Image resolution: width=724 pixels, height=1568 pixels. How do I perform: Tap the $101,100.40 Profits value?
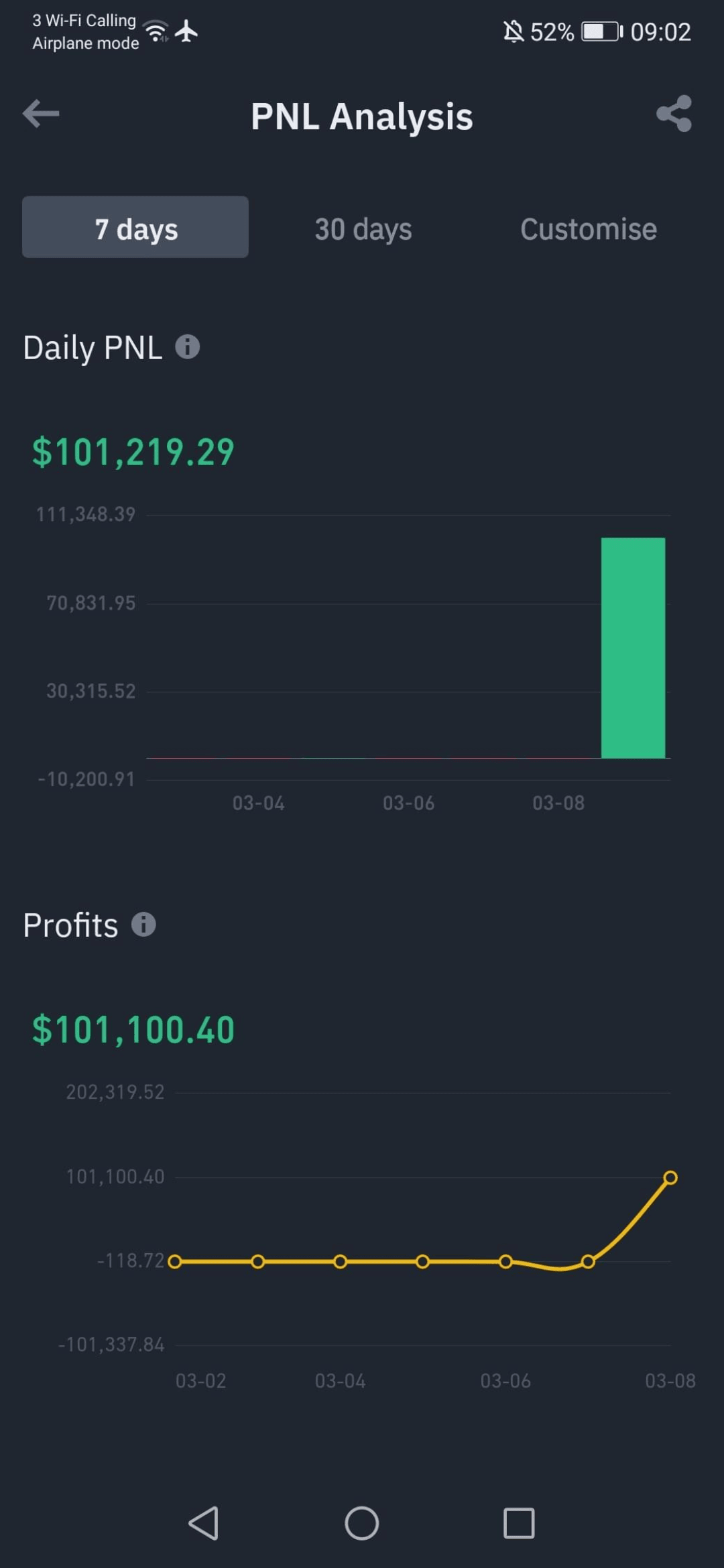tap(133, 1030)
